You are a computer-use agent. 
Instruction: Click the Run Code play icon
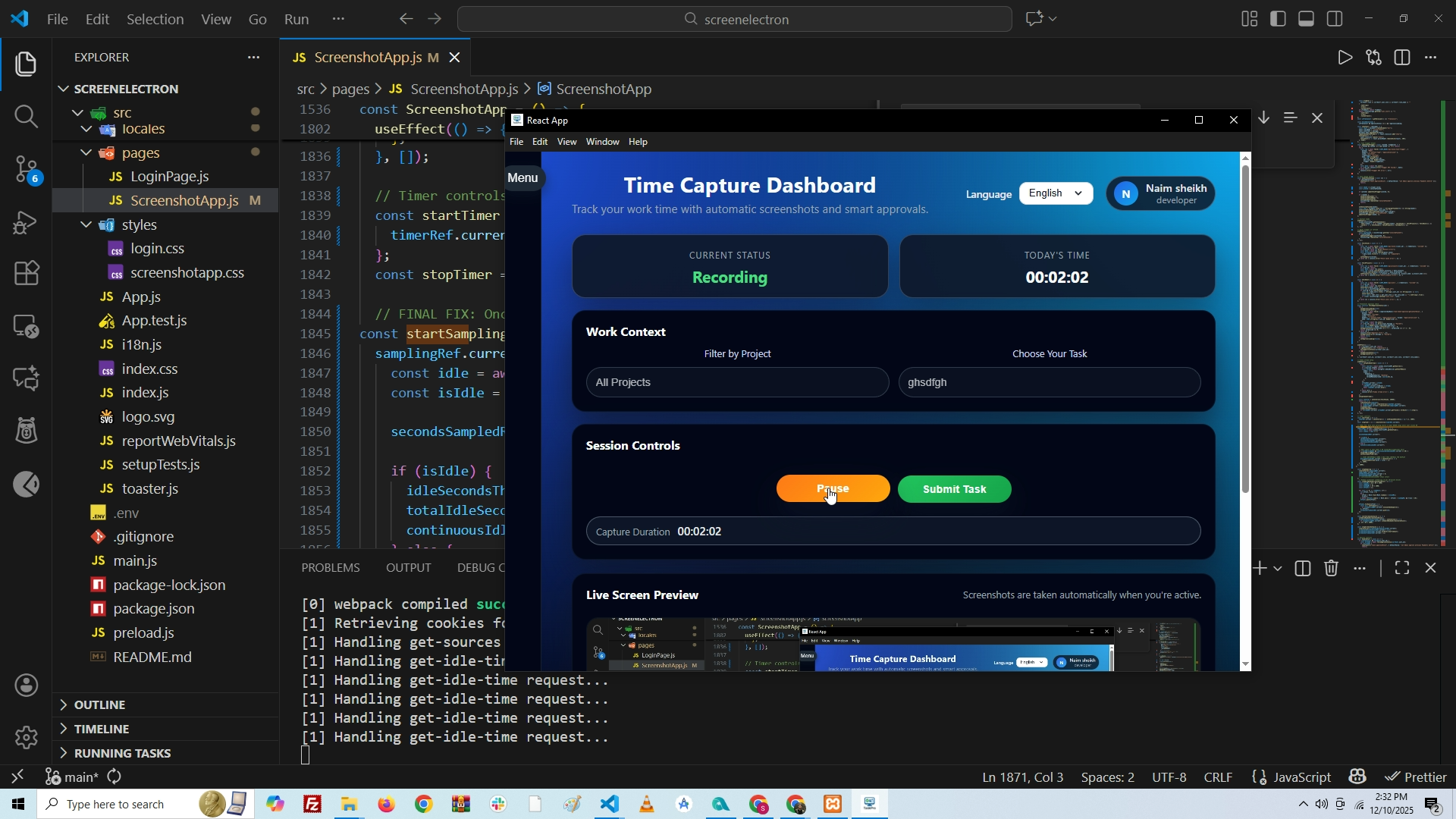click(1345, 58)
